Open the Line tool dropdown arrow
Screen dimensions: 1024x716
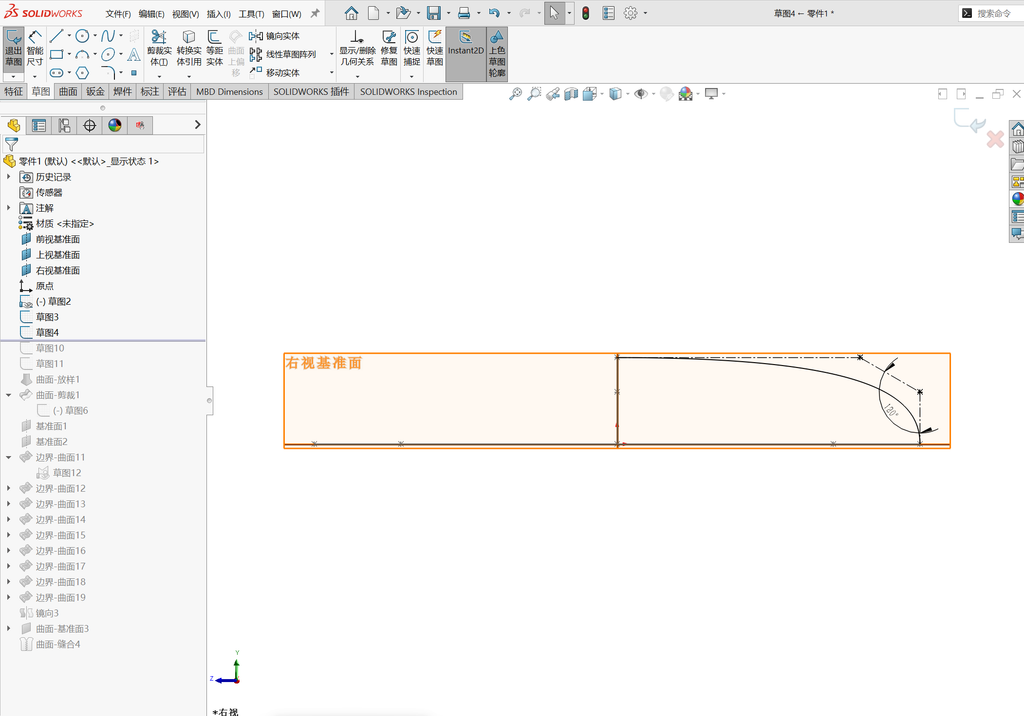click(69, 36)
